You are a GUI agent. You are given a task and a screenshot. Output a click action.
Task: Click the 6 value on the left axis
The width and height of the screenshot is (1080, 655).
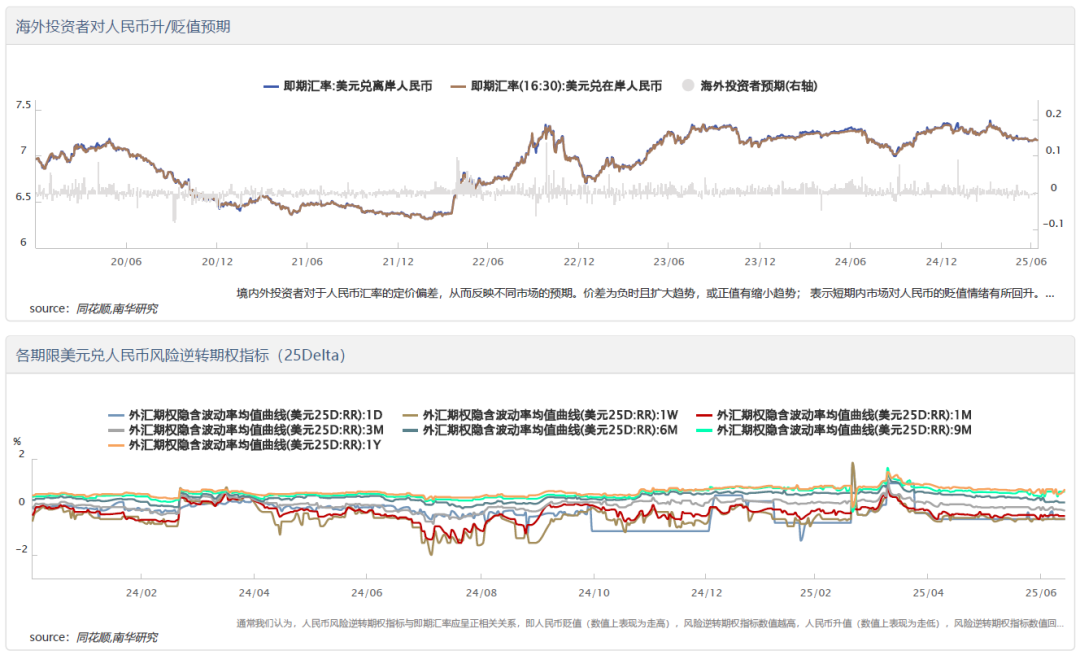click(x=23, y=242)
